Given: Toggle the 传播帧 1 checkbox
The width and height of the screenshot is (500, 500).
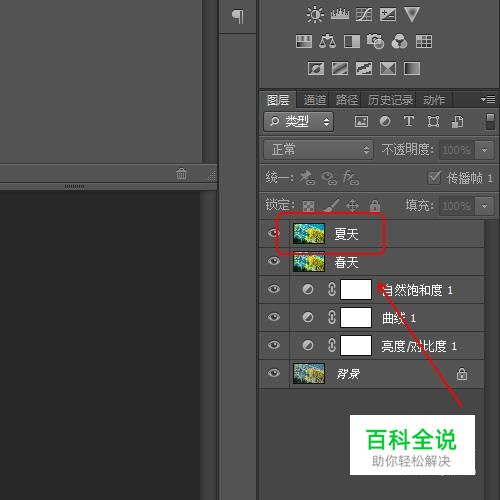Looking at the screenshot, I should click(434, 178).
